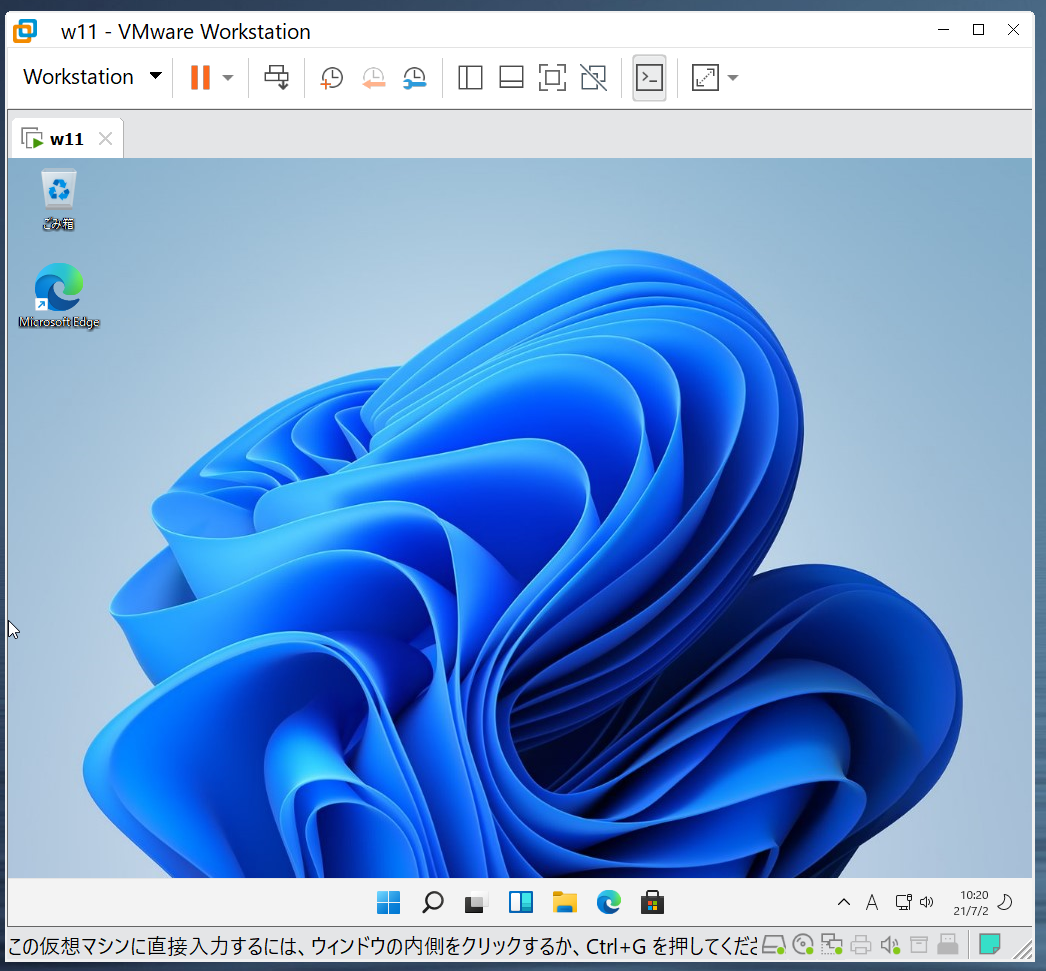Toggle the library sidebar panel

pyautogui.click(x=470, y=77)
